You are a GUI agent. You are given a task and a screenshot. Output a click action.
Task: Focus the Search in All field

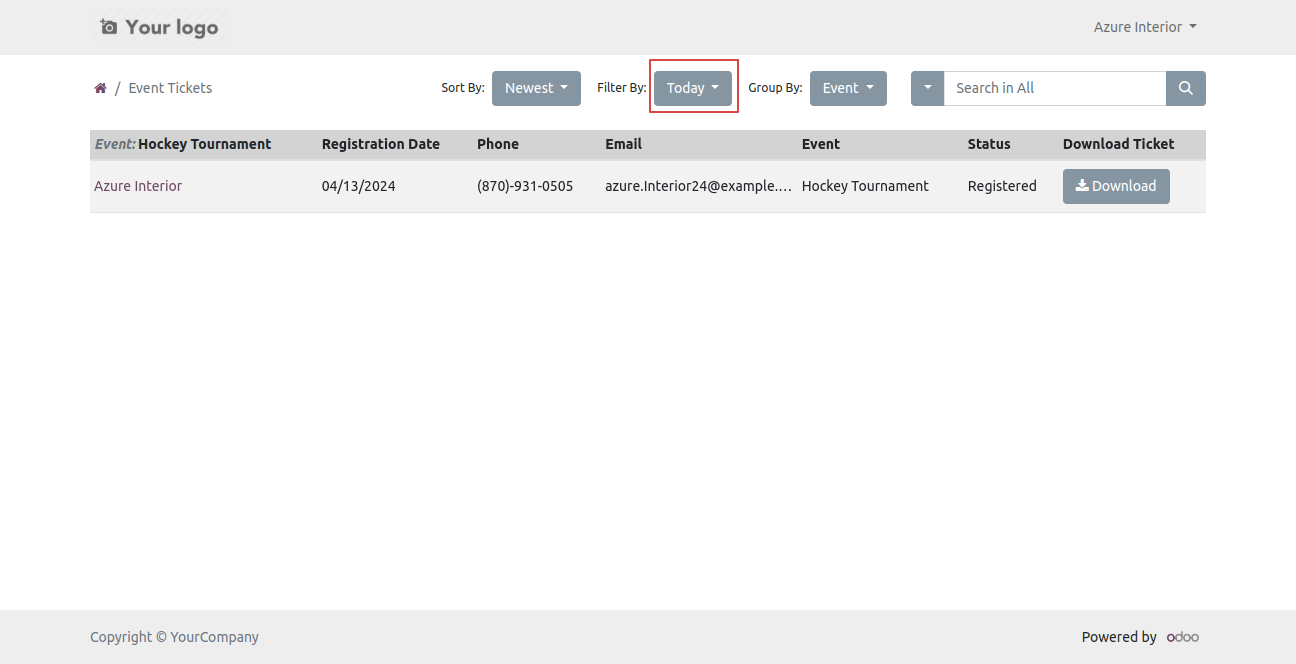click(1055, 88)
